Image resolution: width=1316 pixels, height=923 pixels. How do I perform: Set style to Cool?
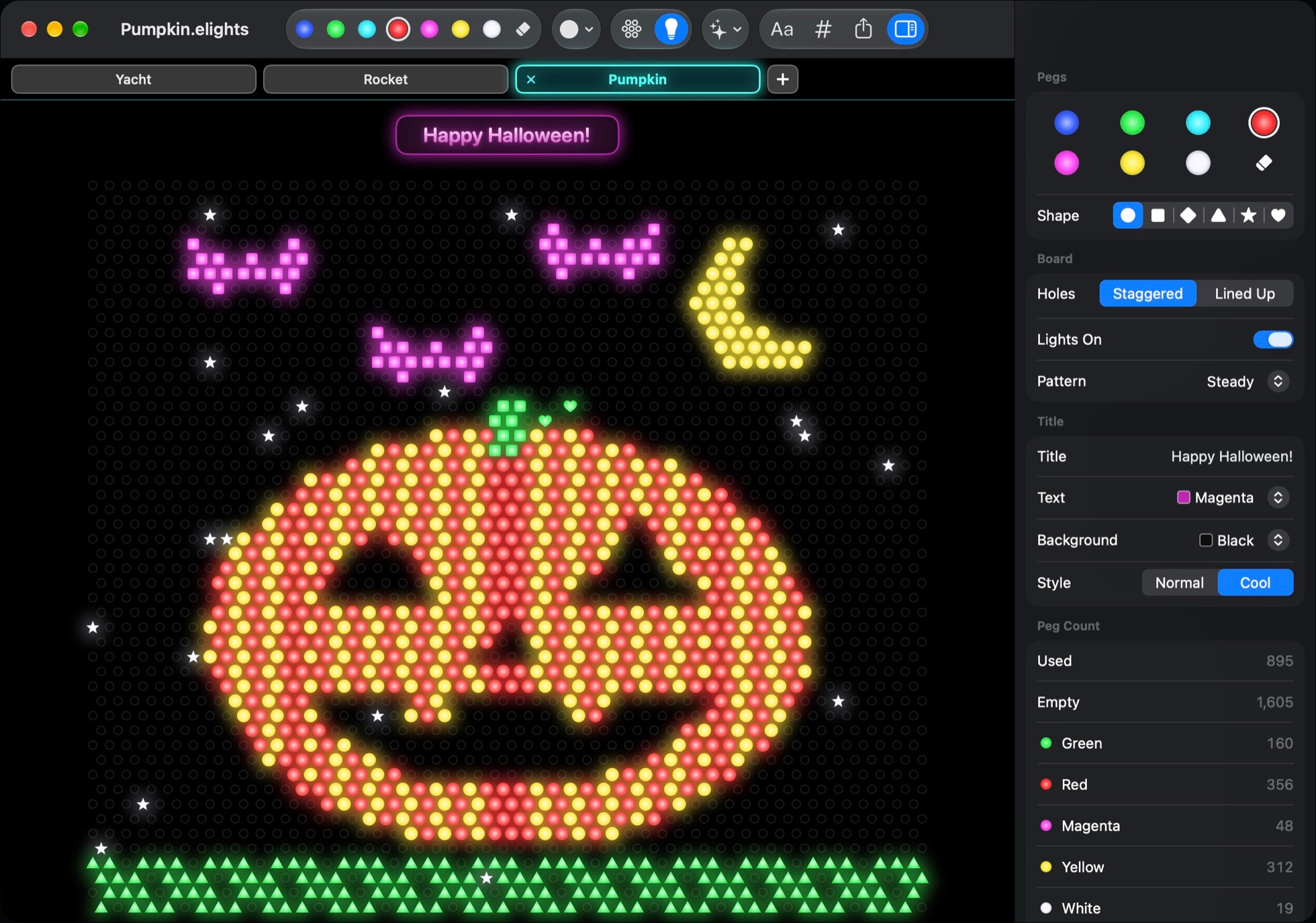[x=1255, y=583]
